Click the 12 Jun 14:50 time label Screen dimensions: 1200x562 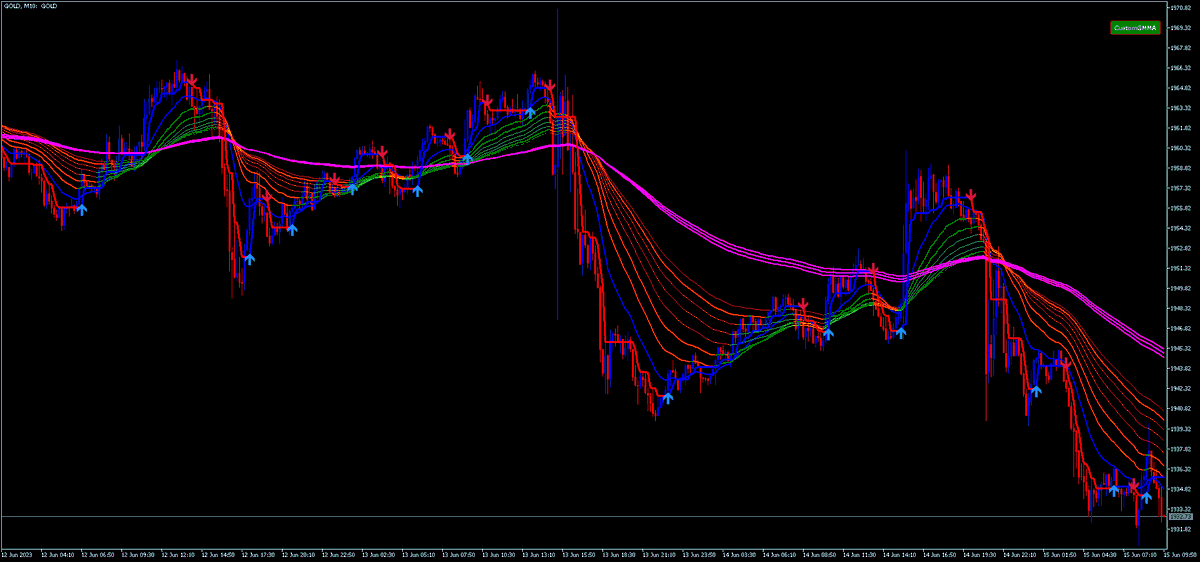[x=217, y=553]
